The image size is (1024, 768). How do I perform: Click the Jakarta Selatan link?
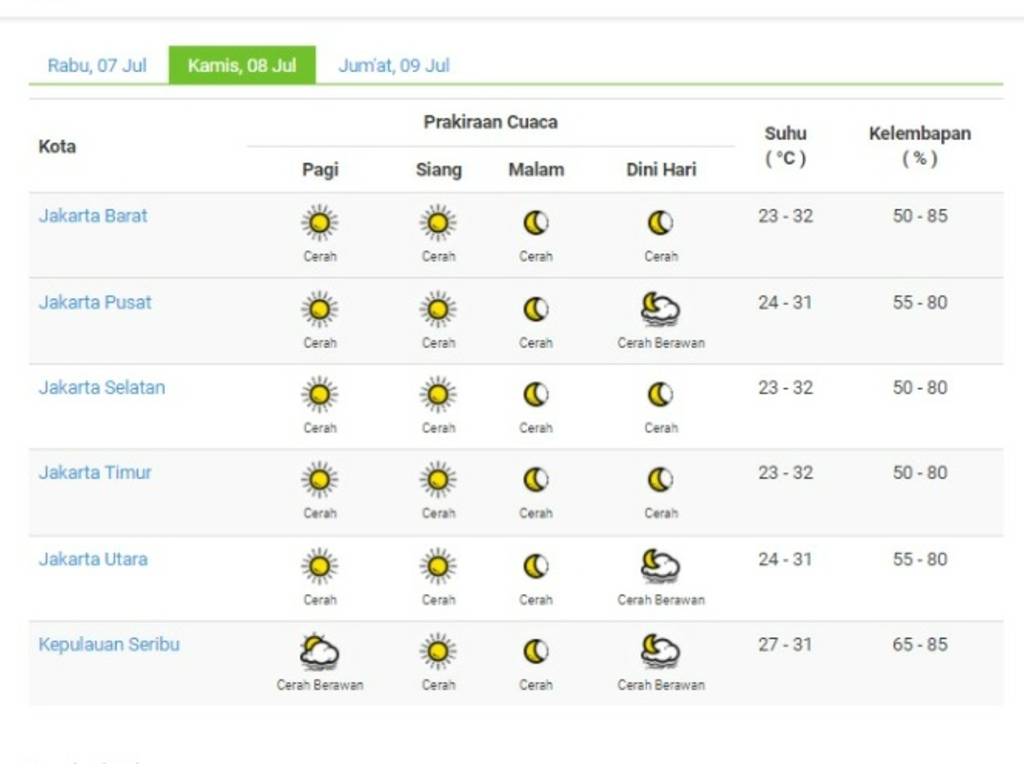[102, 388]
